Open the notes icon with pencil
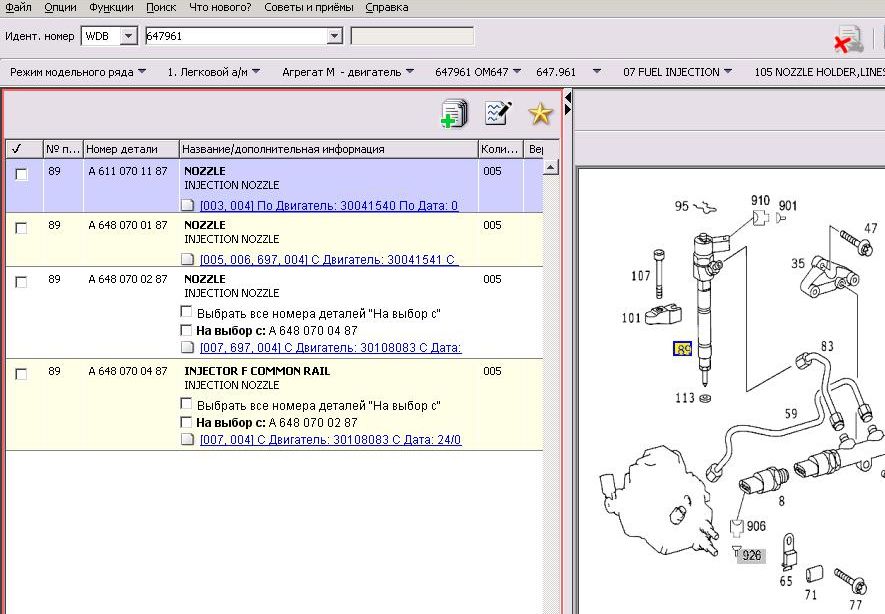Viewport: 885px width, 614px height. (498, 114)
